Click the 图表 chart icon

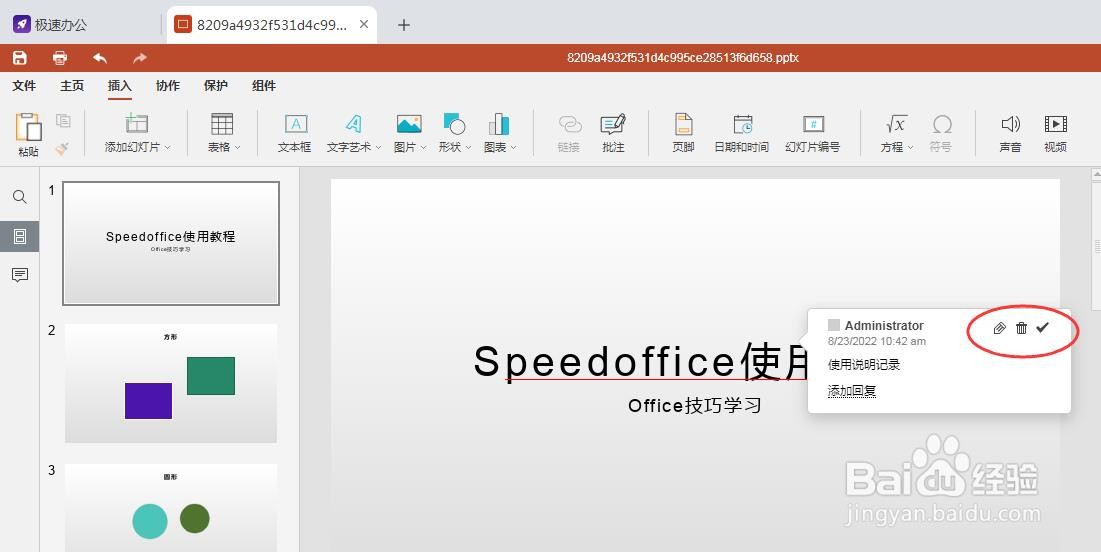pyautogui.click(x=499, y=124)
